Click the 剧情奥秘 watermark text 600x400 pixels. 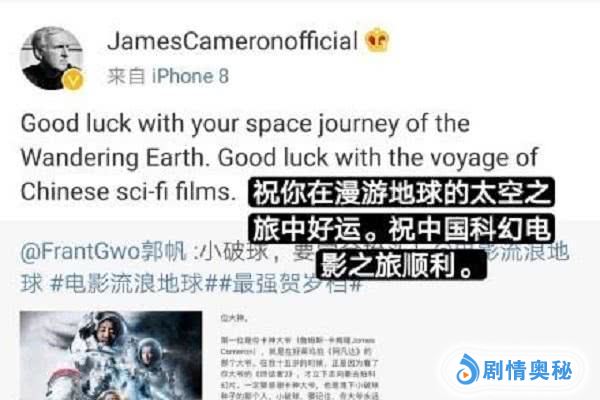[x=527, y=370]
